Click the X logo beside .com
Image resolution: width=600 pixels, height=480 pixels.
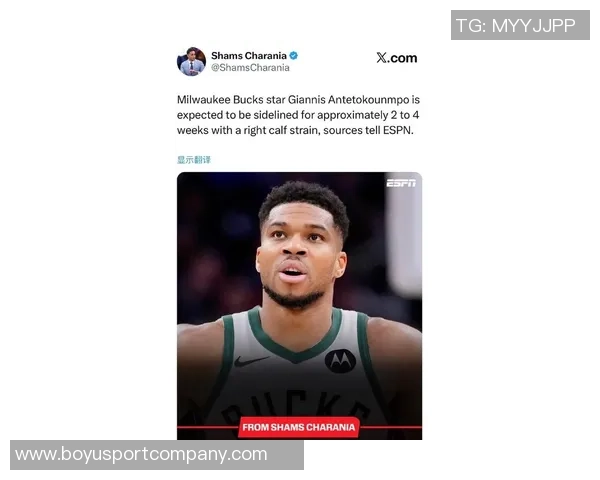pyautogui.click(x=381, y=58)
